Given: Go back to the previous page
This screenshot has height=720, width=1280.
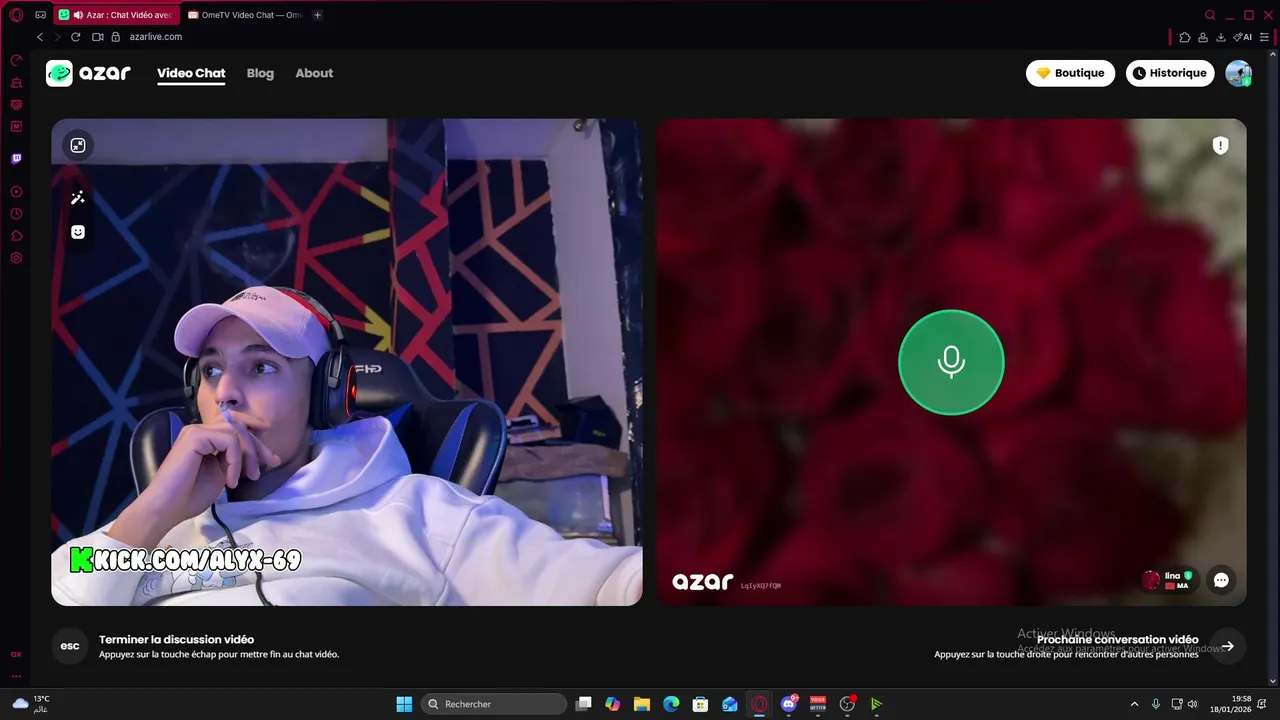Looking at the screenshot, I should click(40, 37).
